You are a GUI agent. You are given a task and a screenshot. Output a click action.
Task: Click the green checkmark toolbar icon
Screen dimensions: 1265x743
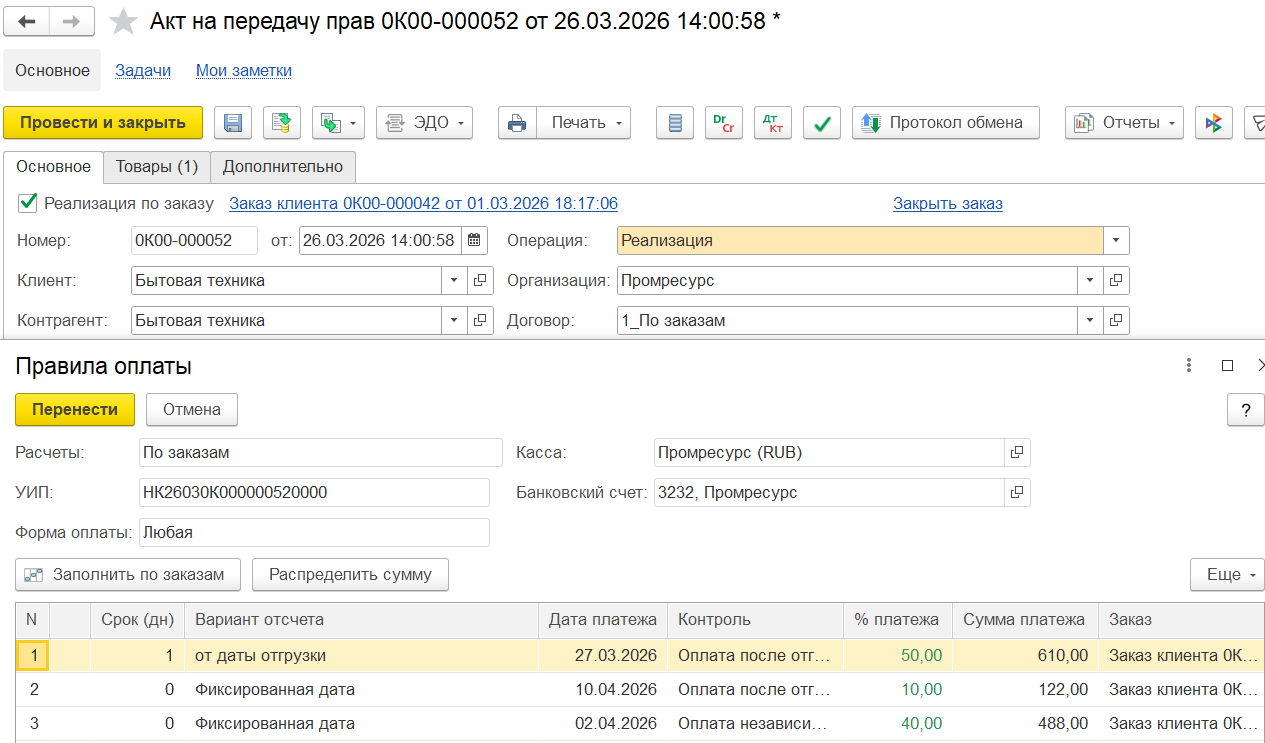(x=822, y=123)
